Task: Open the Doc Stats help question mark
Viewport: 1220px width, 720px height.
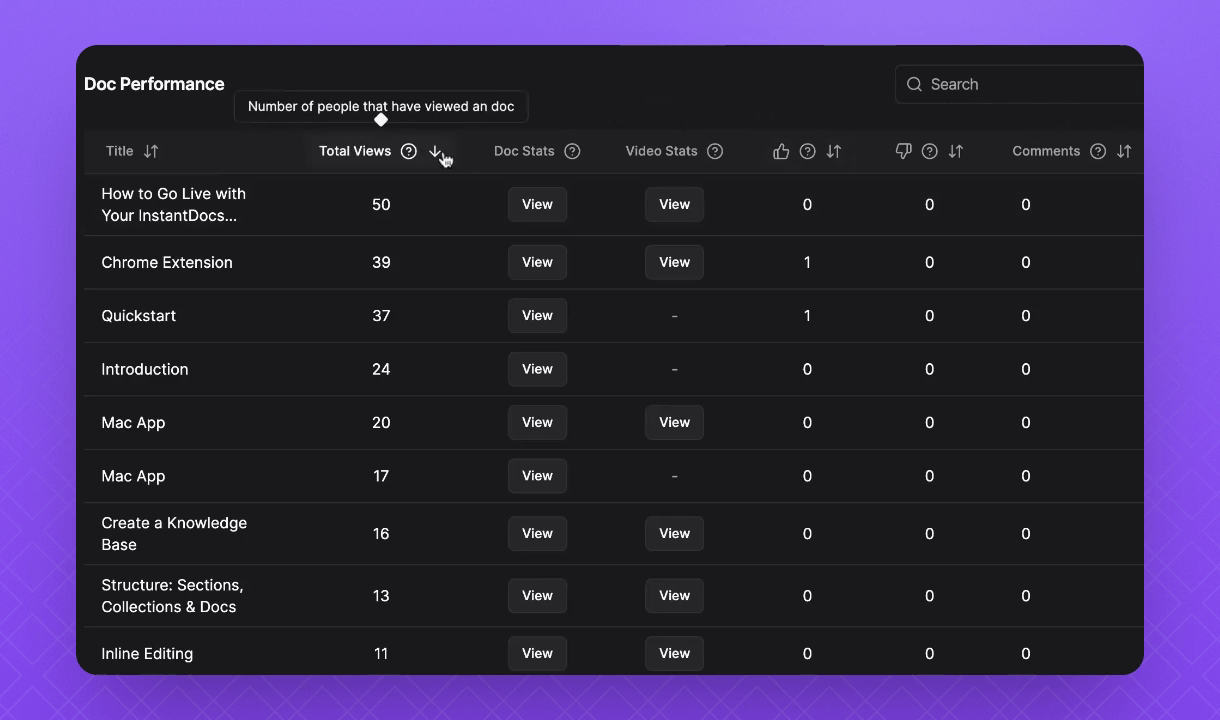Action: pos(572,151)
